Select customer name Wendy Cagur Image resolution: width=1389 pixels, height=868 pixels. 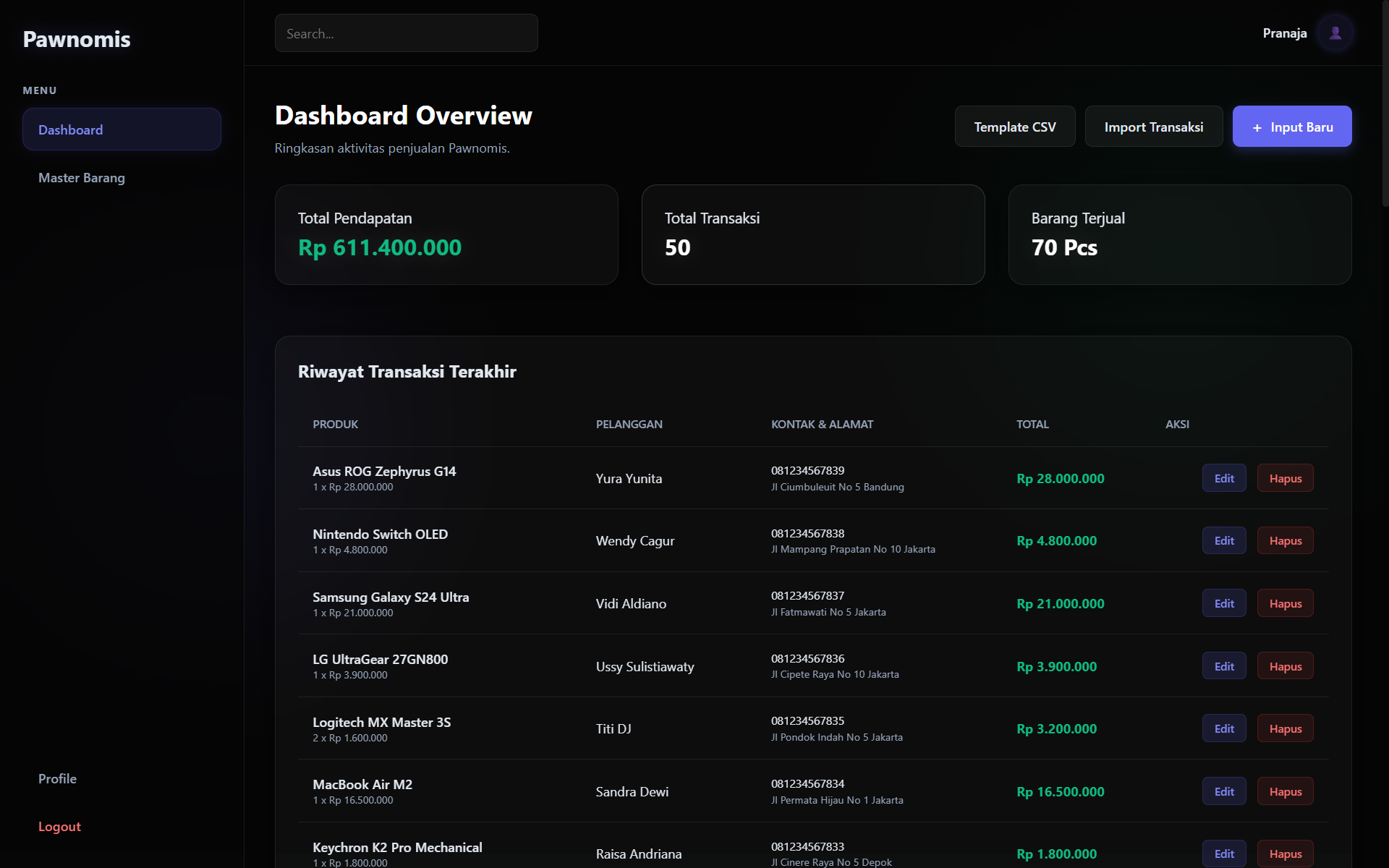coord(635,541)
